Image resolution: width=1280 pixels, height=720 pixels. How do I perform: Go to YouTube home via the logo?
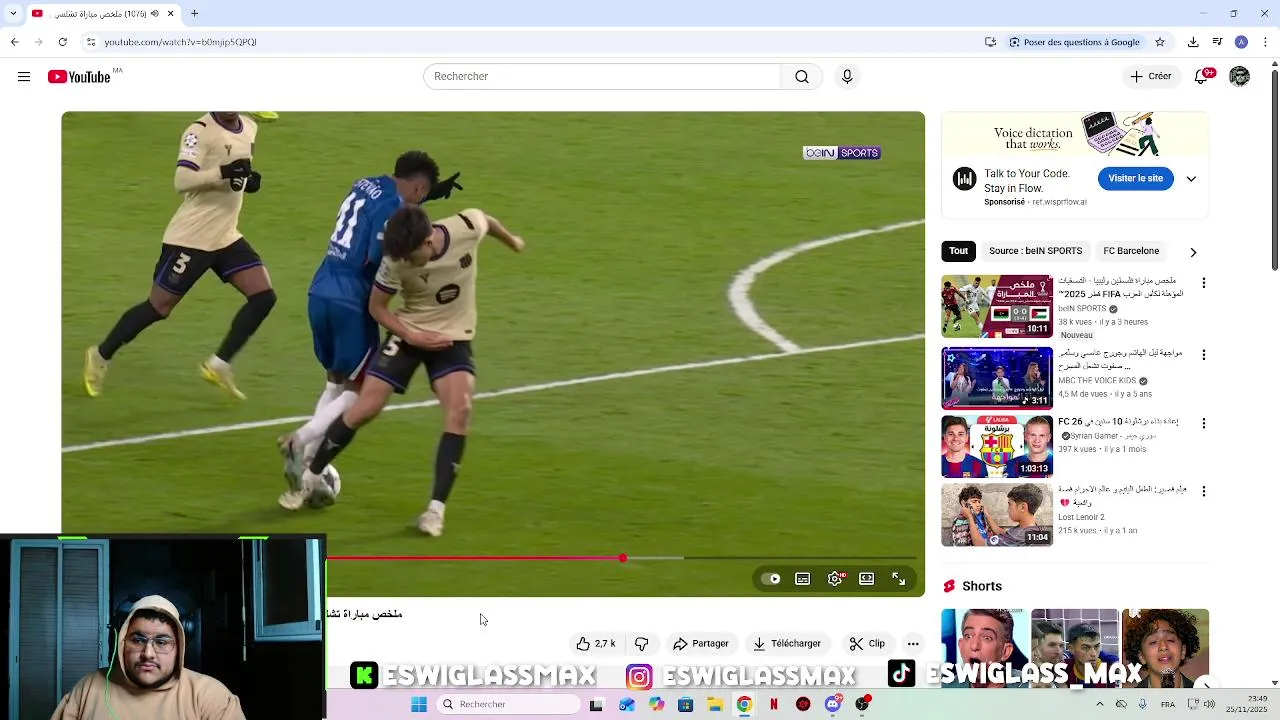(79, 77)
